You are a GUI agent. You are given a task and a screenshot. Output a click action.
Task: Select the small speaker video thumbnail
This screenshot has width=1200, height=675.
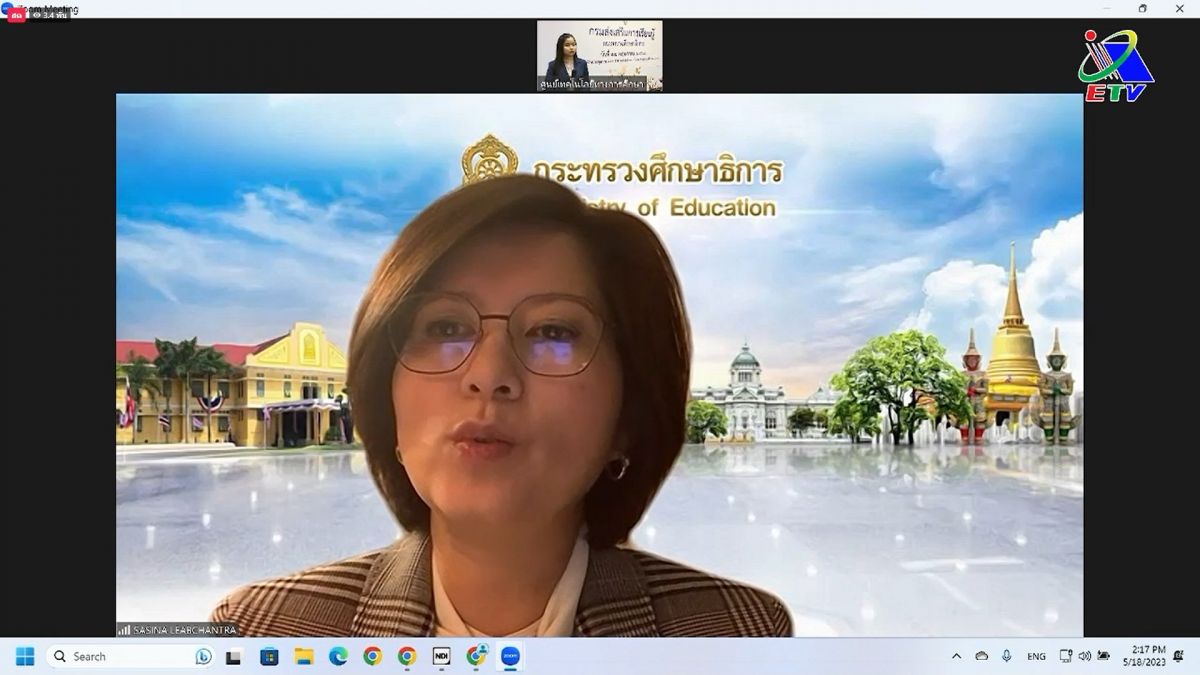click(x=599, y=56)
